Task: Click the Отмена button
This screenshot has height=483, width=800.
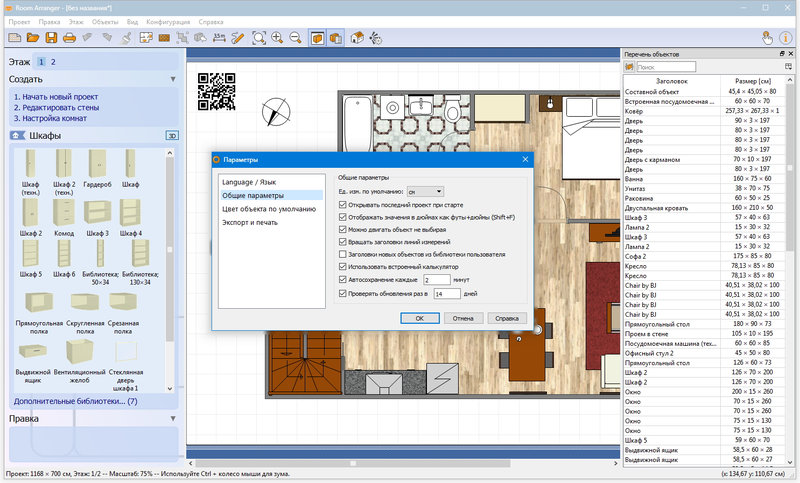Action: pos(463,318)
